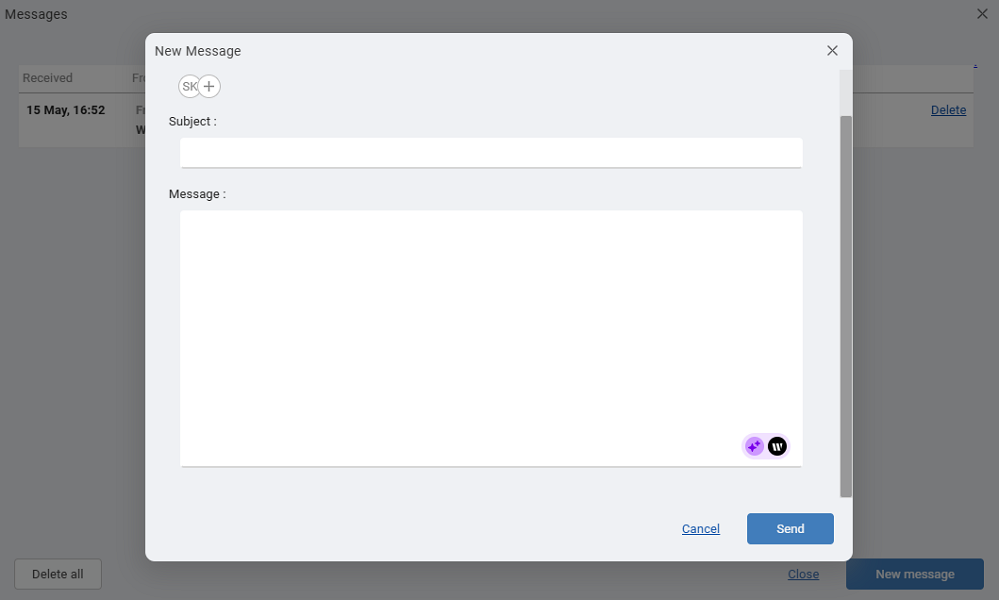999x600 pixels.
Task: Click the New Message dialog title
Action: click(x=198, y=51)
